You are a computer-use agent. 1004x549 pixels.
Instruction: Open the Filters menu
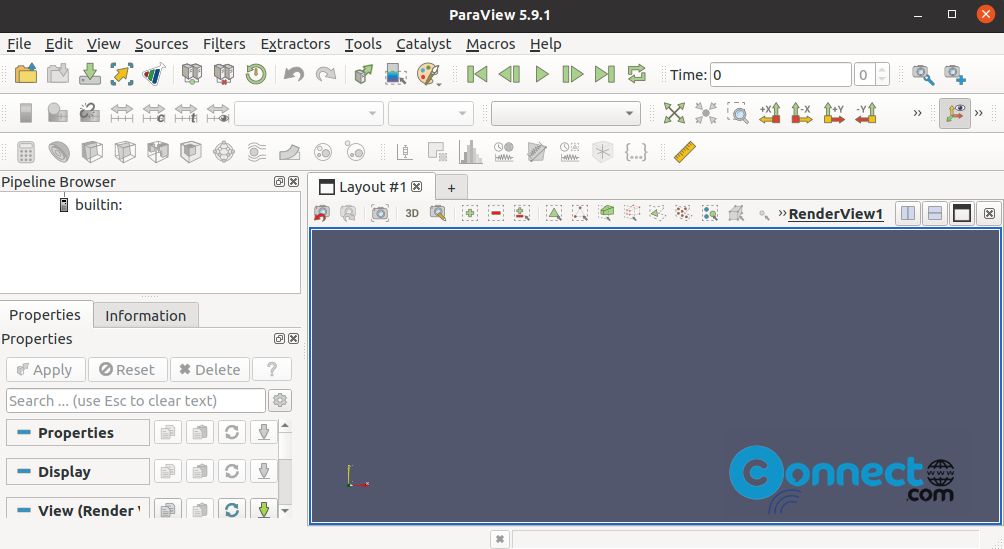(224, 44)
